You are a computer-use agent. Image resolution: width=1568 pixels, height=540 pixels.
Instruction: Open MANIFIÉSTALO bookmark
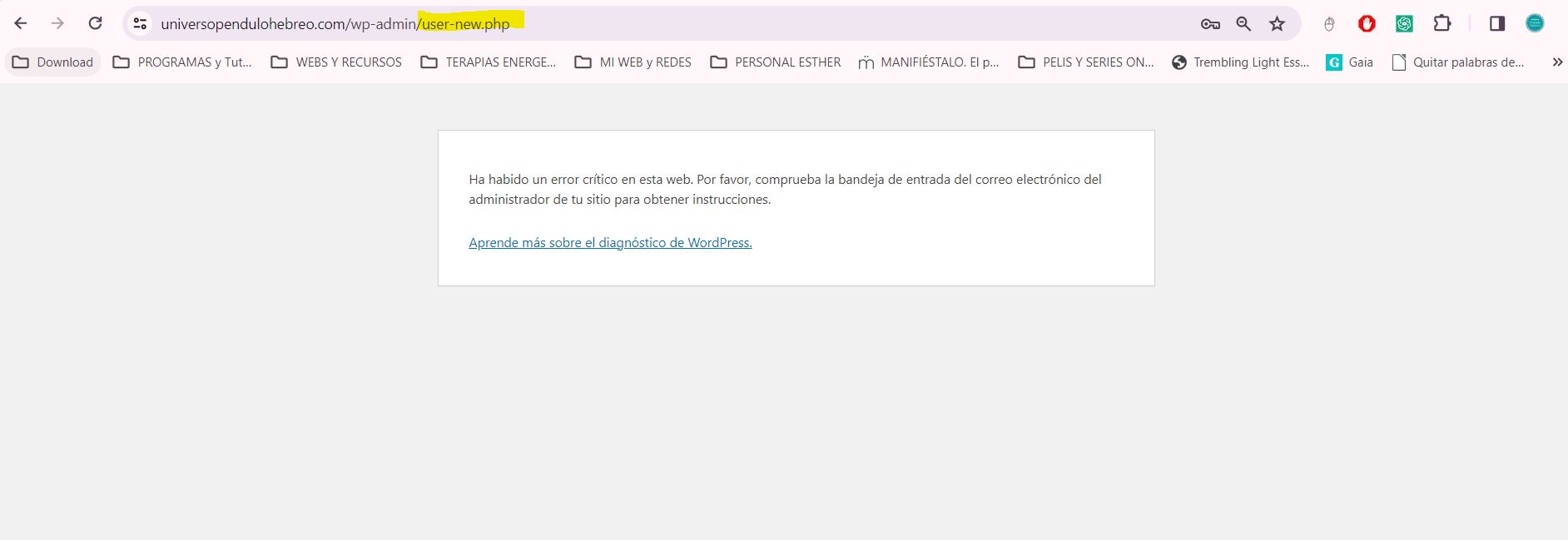[929, 62]
